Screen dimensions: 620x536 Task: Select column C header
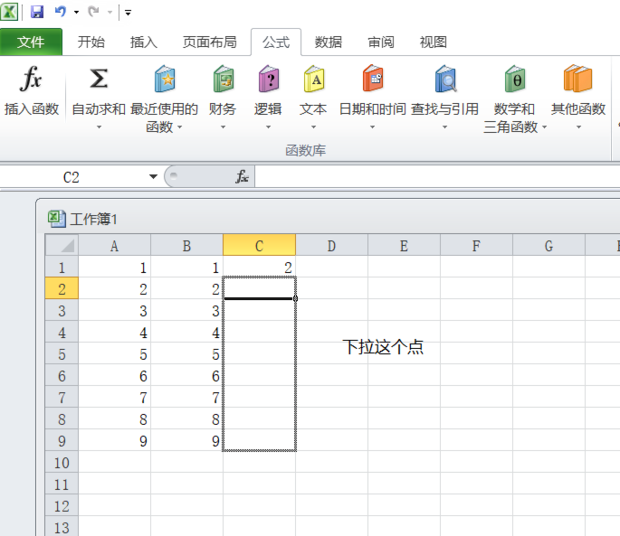pyautogui.click(x=259, y=245)
